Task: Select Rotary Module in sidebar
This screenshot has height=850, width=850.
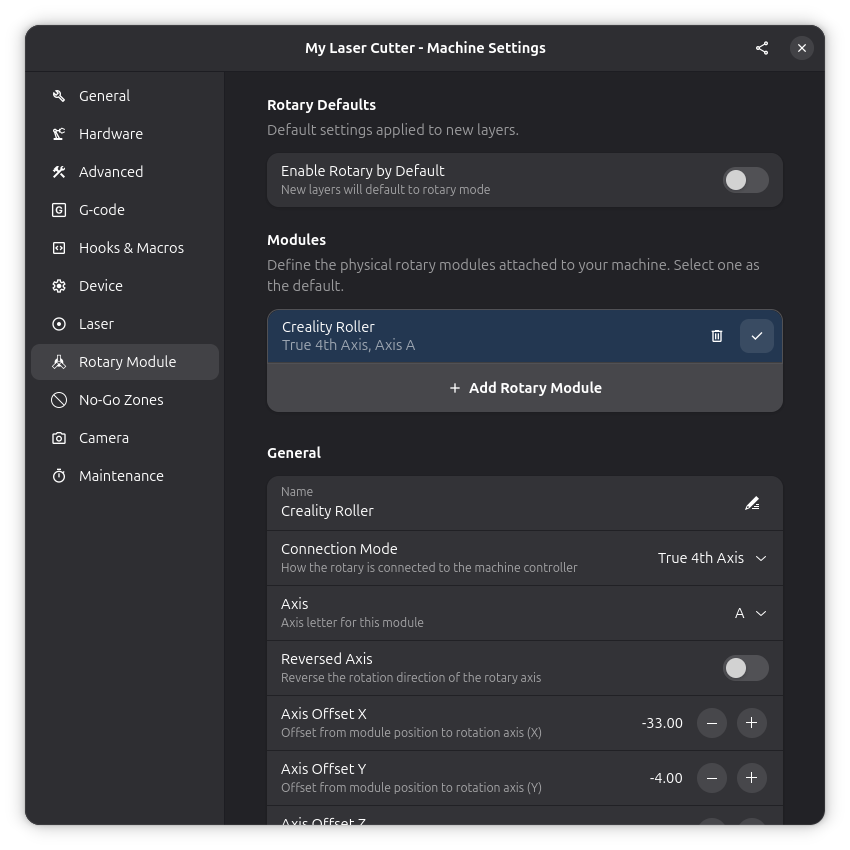Action: (125, 362)
